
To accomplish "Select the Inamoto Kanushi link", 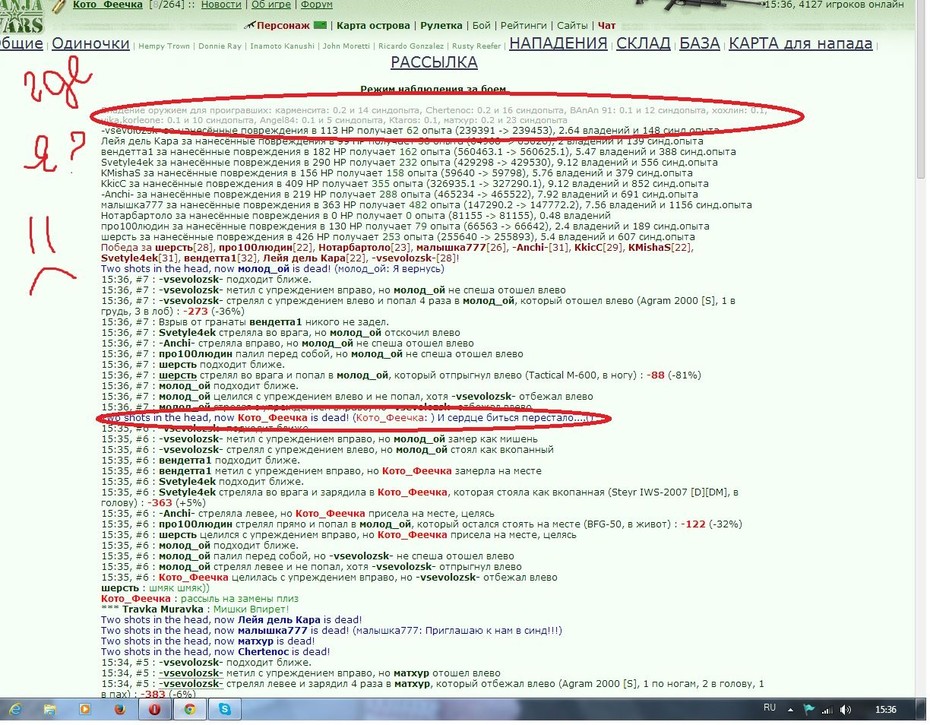I will (282, 46).
